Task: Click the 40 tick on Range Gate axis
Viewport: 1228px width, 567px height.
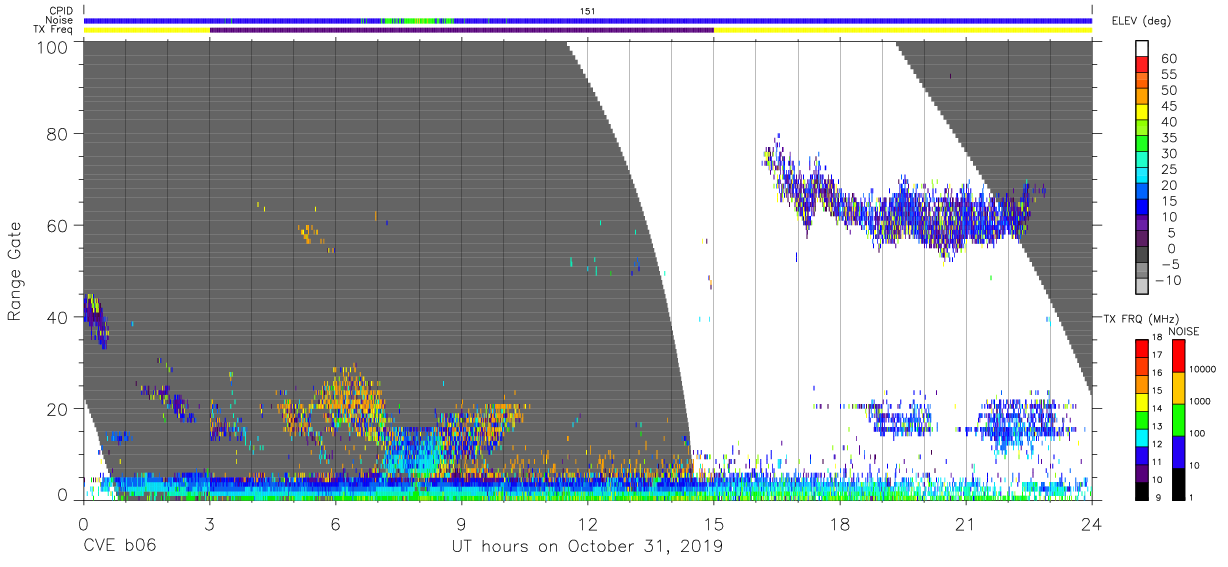Action: click(x=57, y=317)
